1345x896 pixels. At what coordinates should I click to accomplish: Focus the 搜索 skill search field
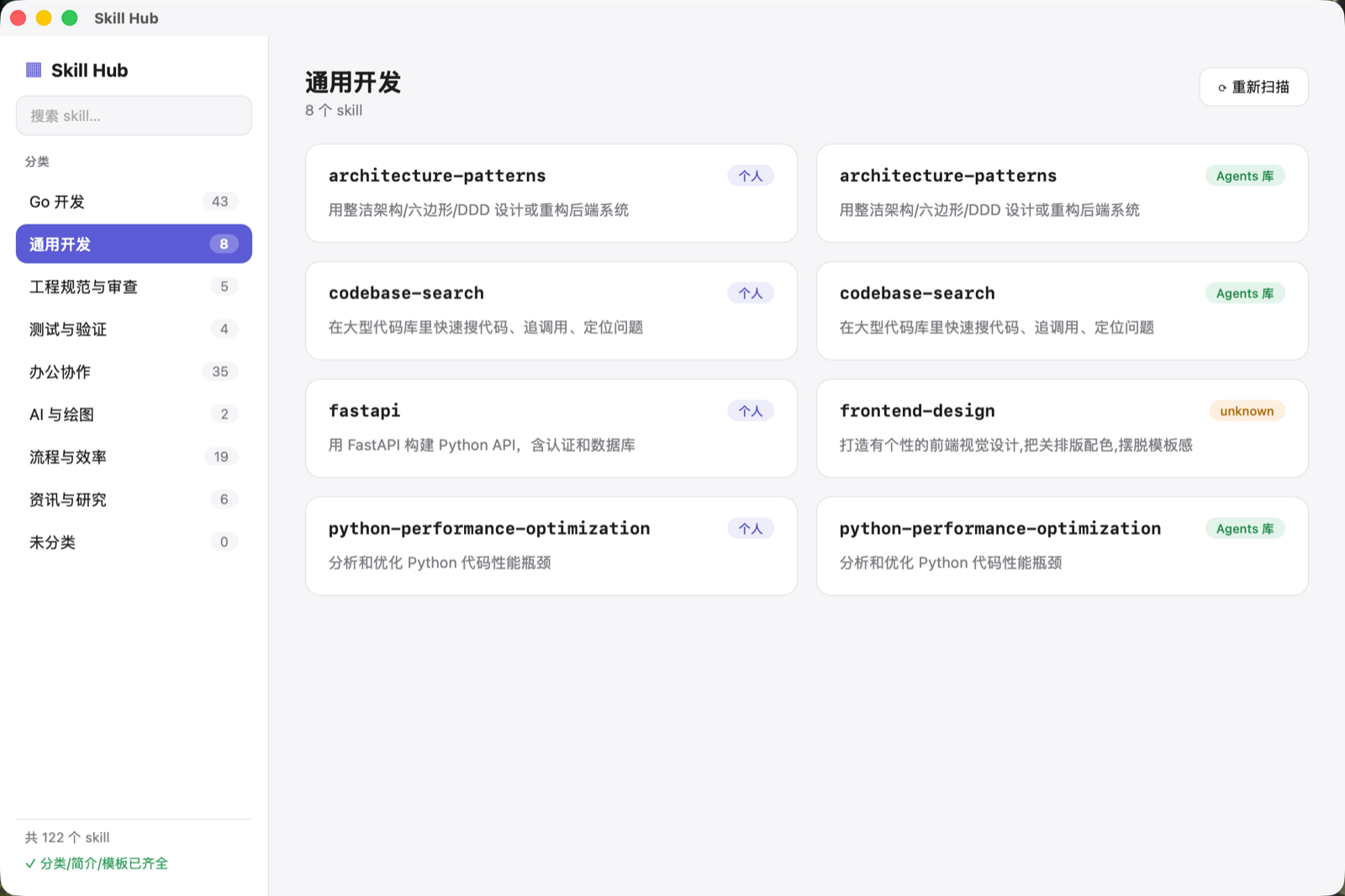coord(134,115)
